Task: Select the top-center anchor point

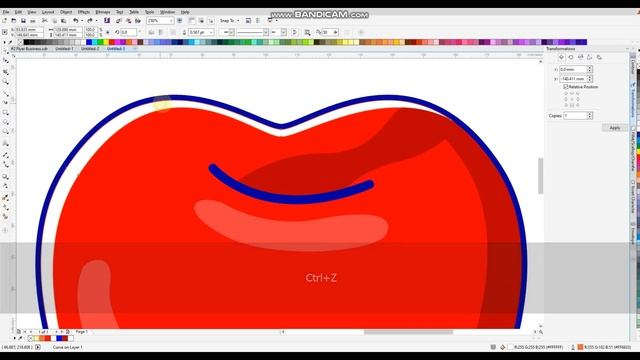Action: point(572,94)
